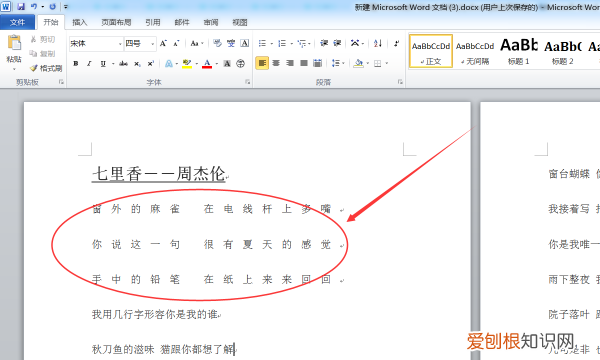Select the 标题 1 style
The height and width of the screenshot is (360, 600).
point(518,51)
